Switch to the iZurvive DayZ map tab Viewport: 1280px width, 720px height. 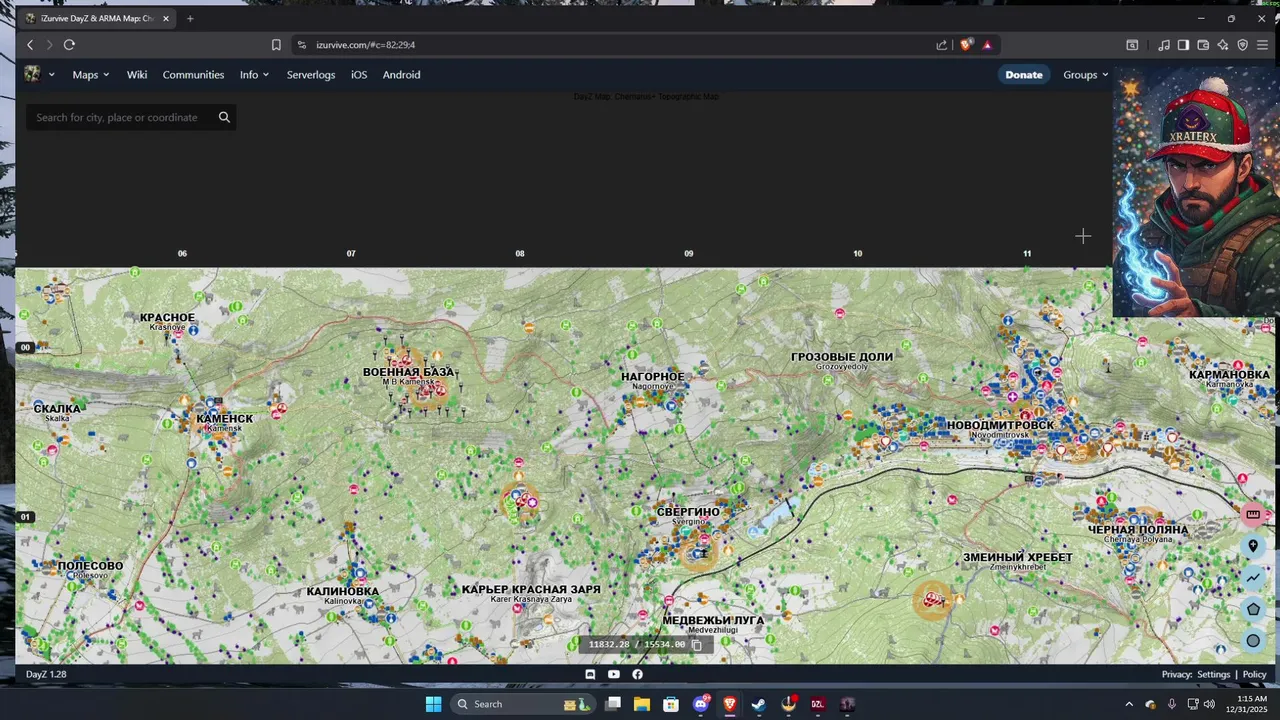[97, 18]
